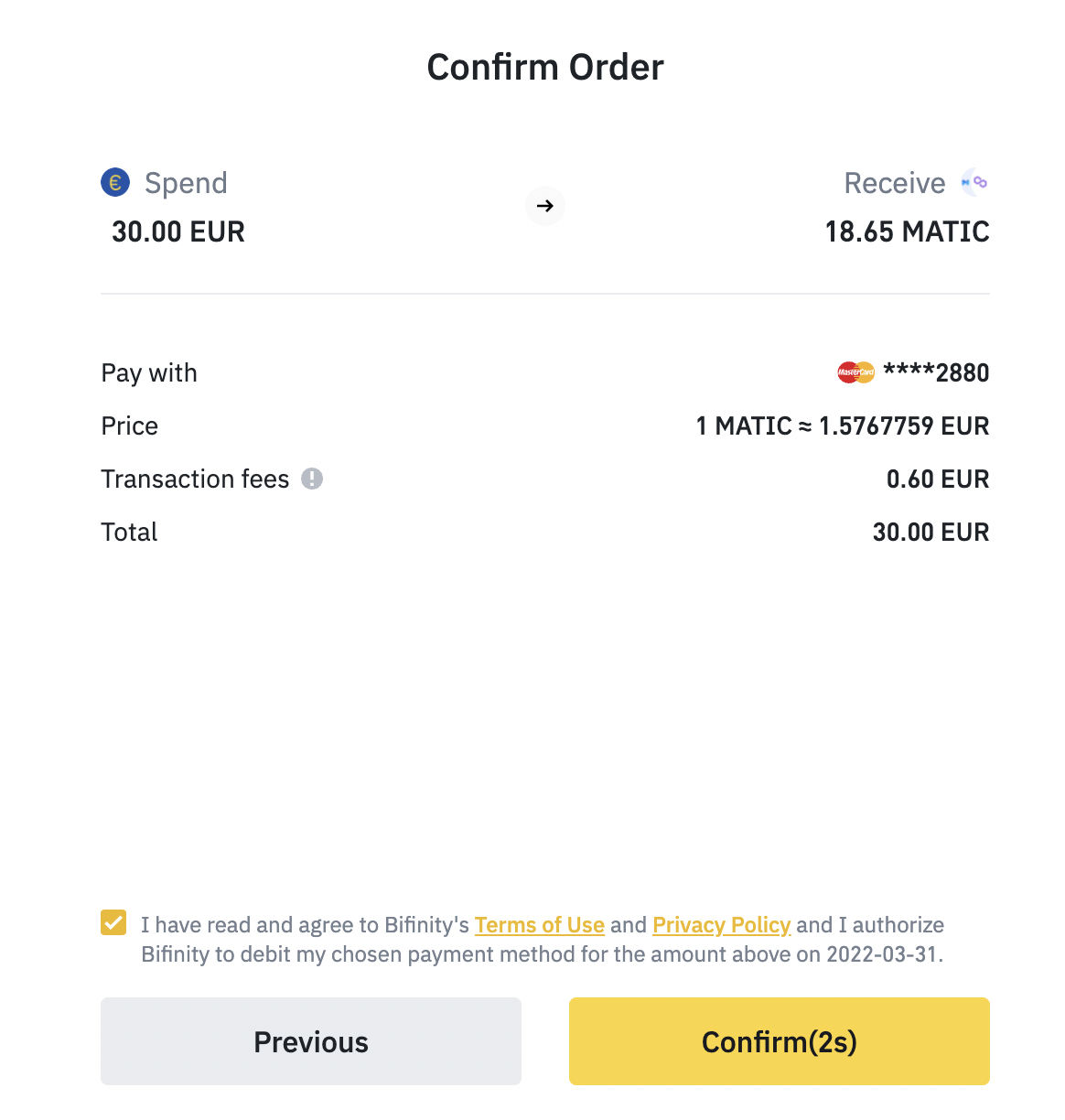Click the Confirm Order heading
The width and height of the screenshot is (1065, 1120).
point(545,67)
